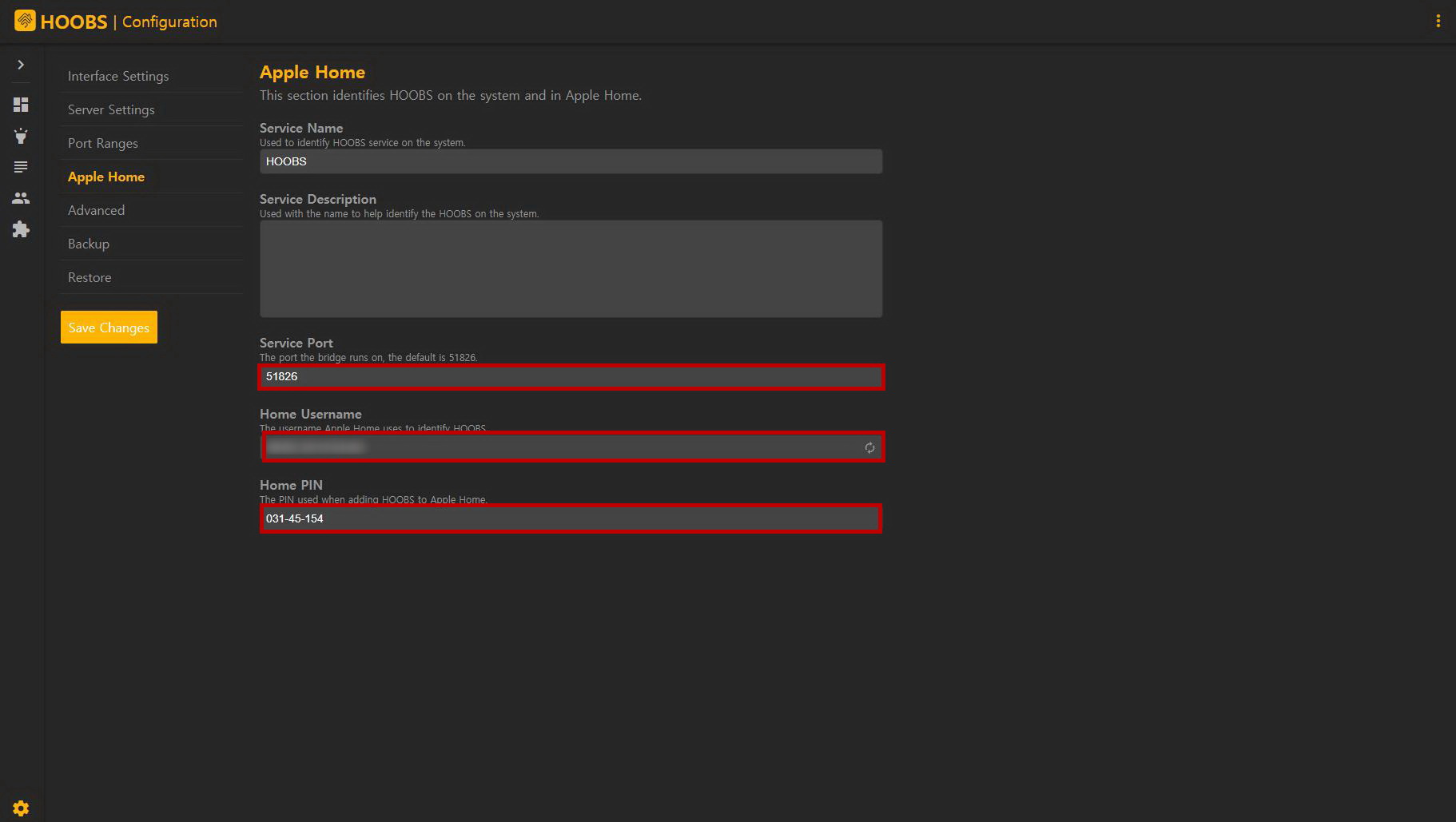Focus the Service Port field
The width and height of the screenshot is (1456, 822).
tap(571, 376)
